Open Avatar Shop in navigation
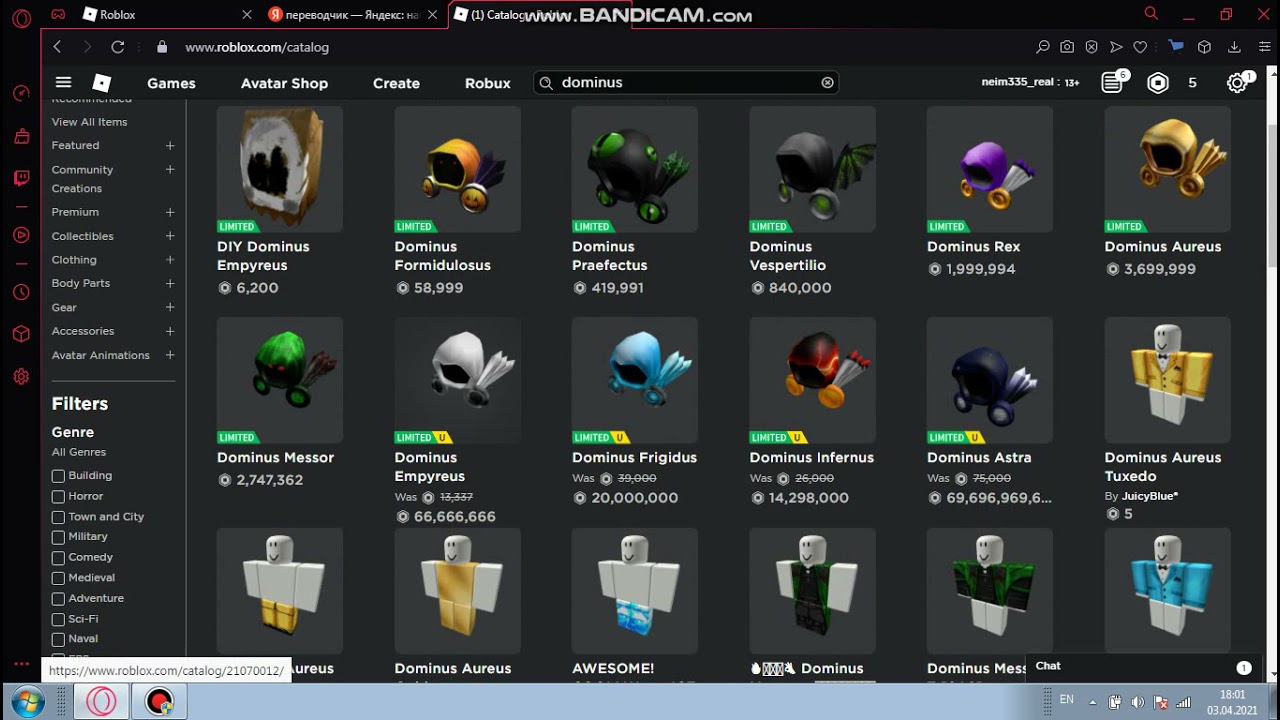1280x720 pixels. pyautogui.click(x=284, y=83)
